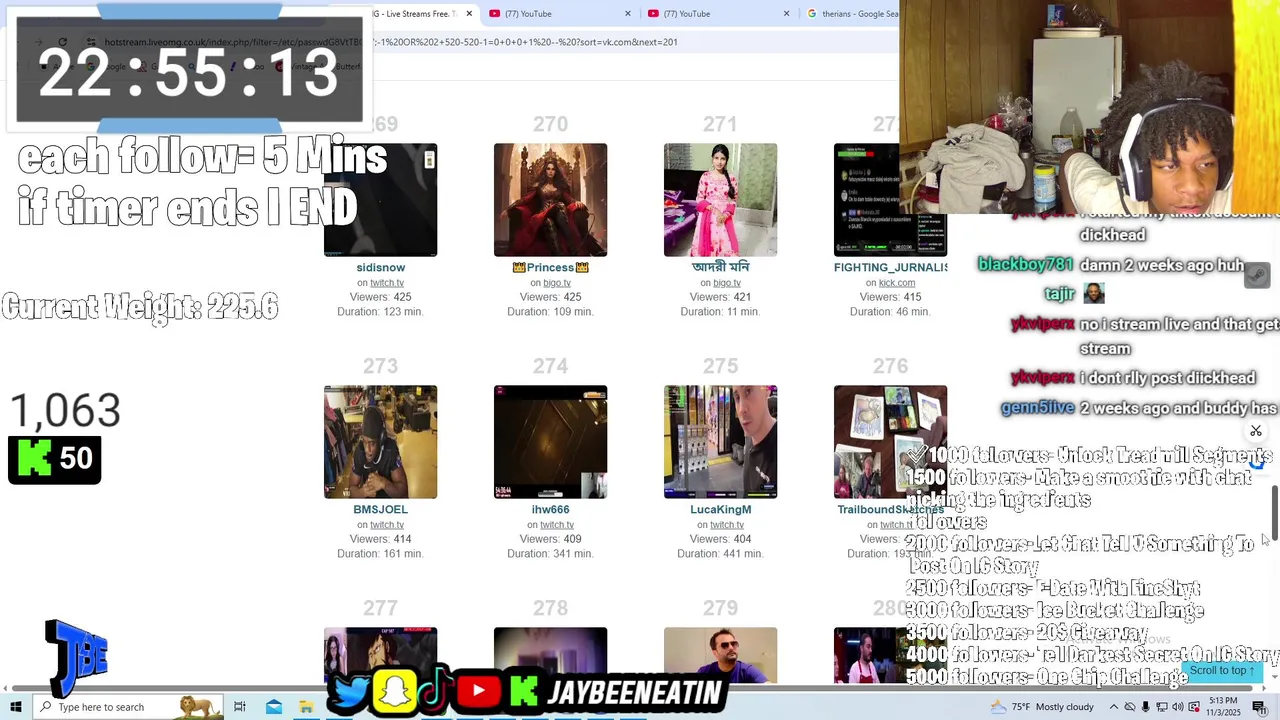Click the FIGHTING_JURNALIST name link
This screenshot has width=1280, height=720.
pos(891,268)
